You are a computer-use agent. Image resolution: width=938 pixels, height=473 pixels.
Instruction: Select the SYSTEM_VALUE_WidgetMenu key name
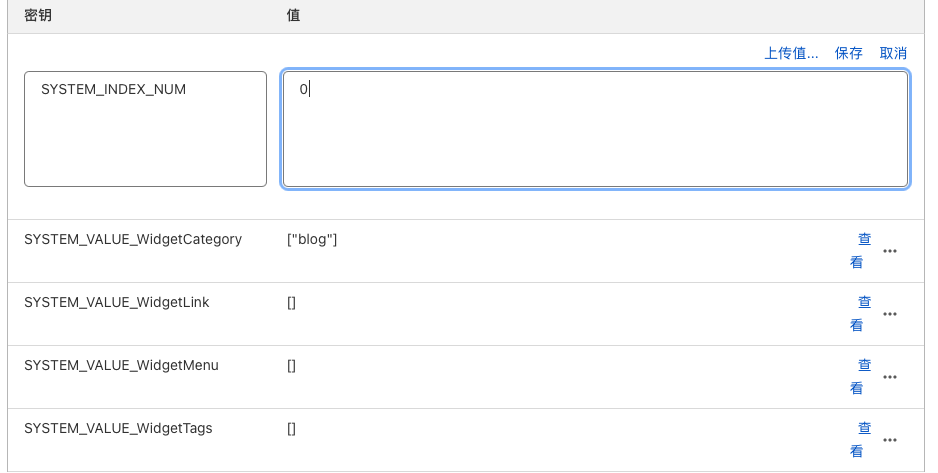click(x=121, y=365)
